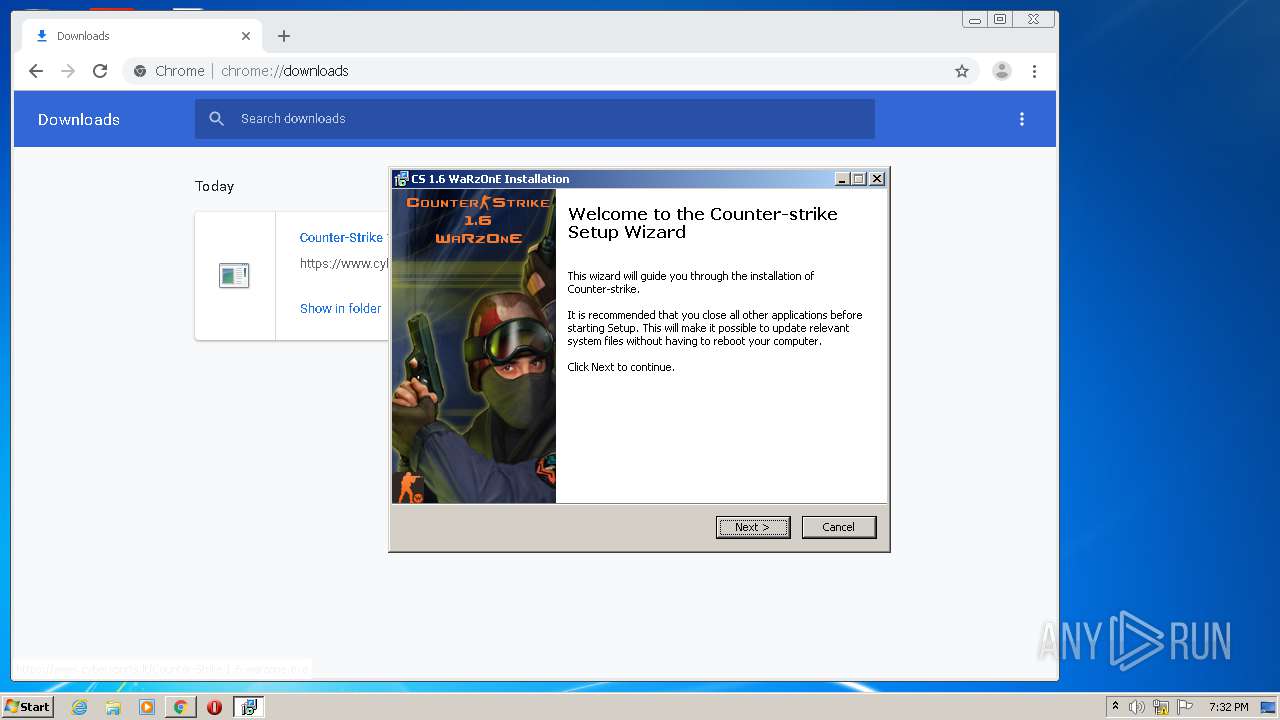Click Chrome's forward arrow
This screenshot has height=720, width=1280.
pyautogui.click(x=68, y=71)
